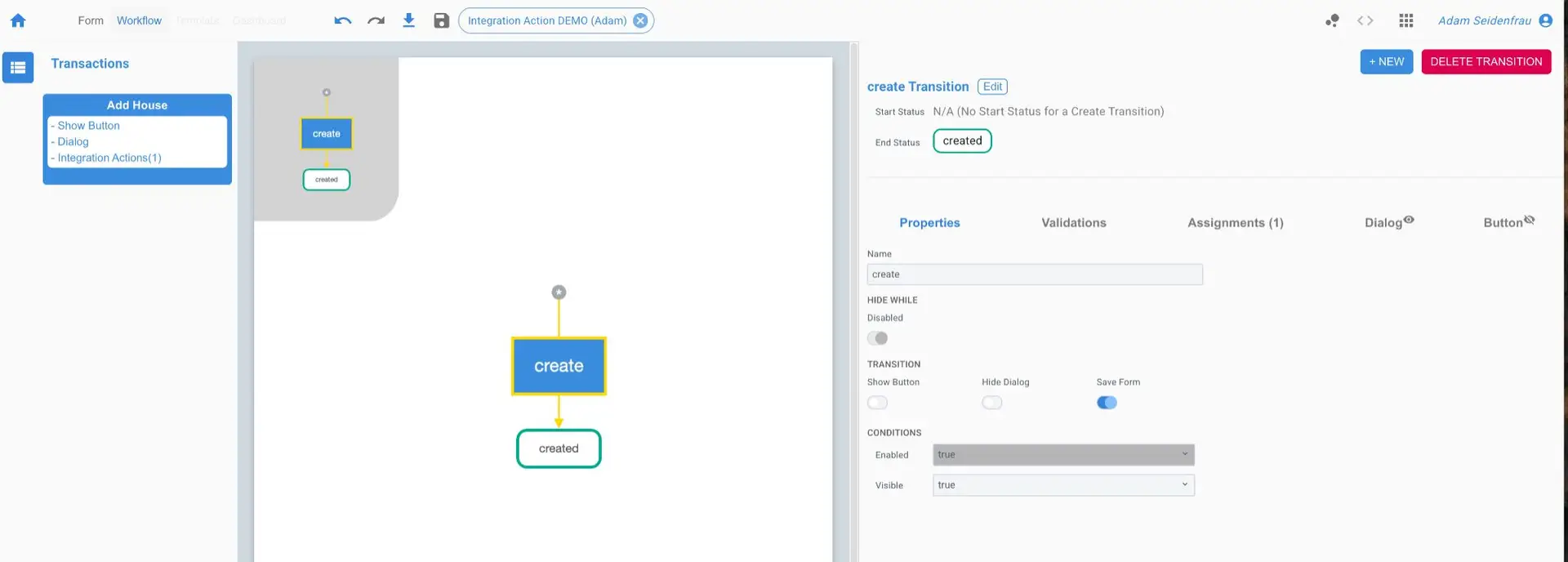Click the + NEW button
Viewport: 1568px width, 562px height.
[1387, 62]
